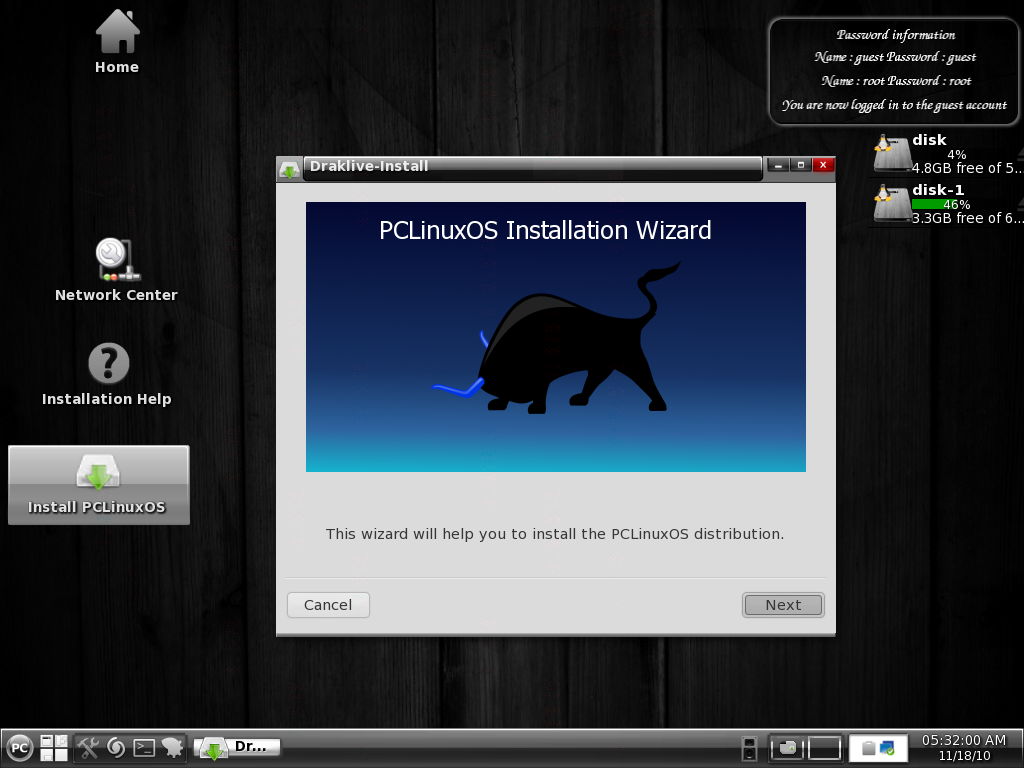Open the disk-1 device in the sidebar
Screen dimensions: 1024x768
(x=890, y=202)
